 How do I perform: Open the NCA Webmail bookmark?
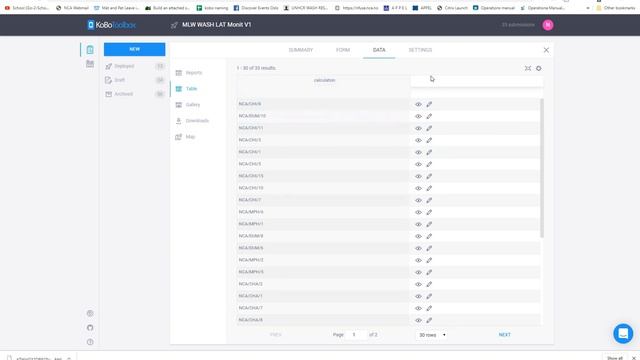click(x=72, y=8)
